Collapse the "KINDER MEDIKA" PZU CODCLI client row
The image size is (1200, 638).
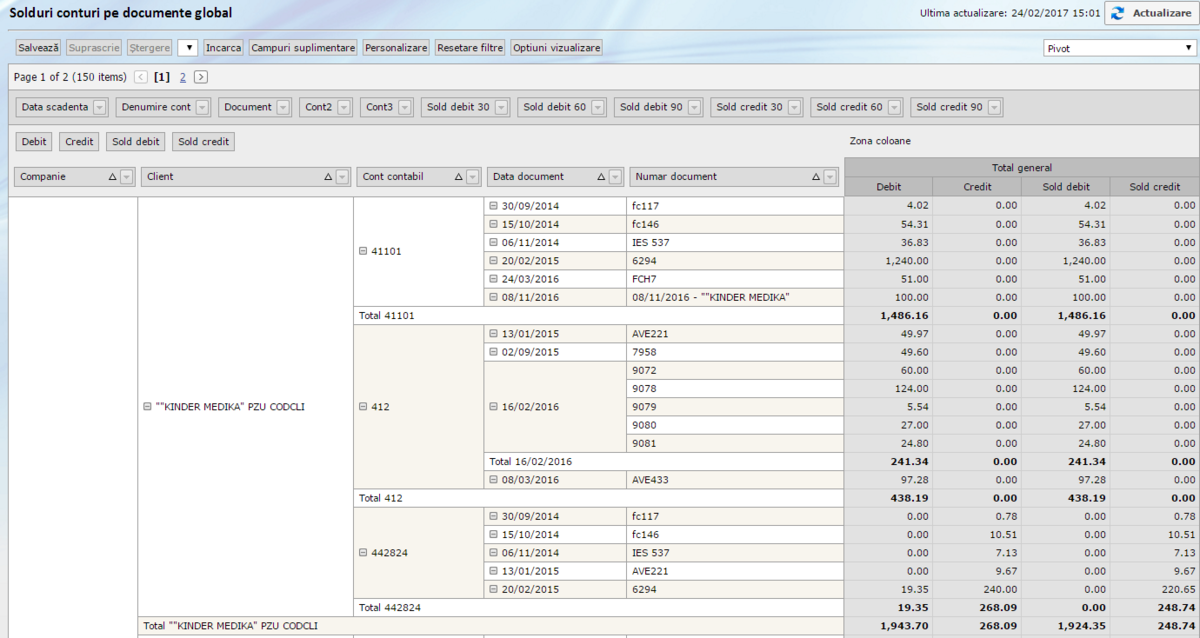(147, 407)
